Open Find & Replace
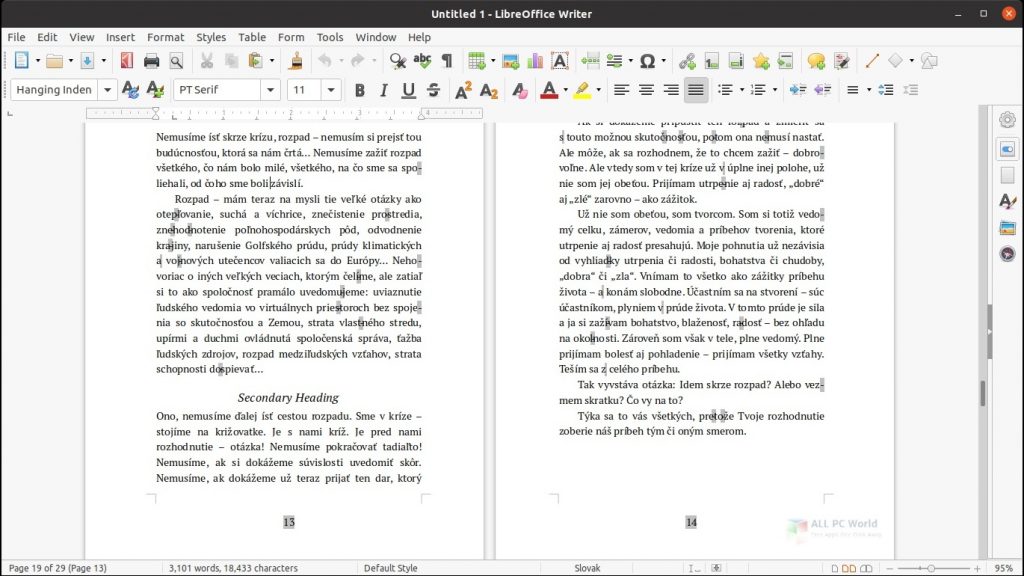The height and width of the screenshot is (576, 1024). click(398, 61)
